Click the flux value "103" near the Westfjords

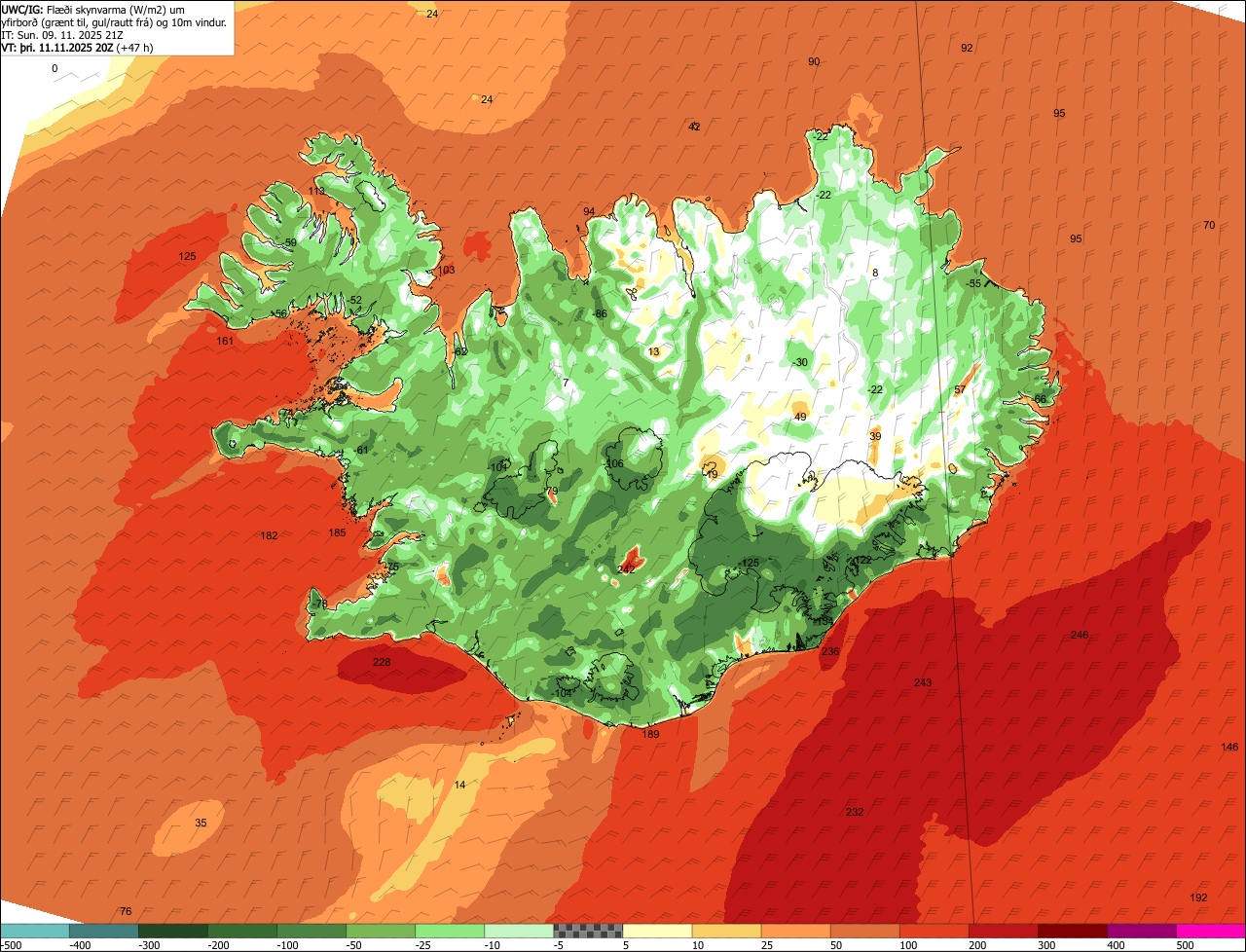[446, 270]
